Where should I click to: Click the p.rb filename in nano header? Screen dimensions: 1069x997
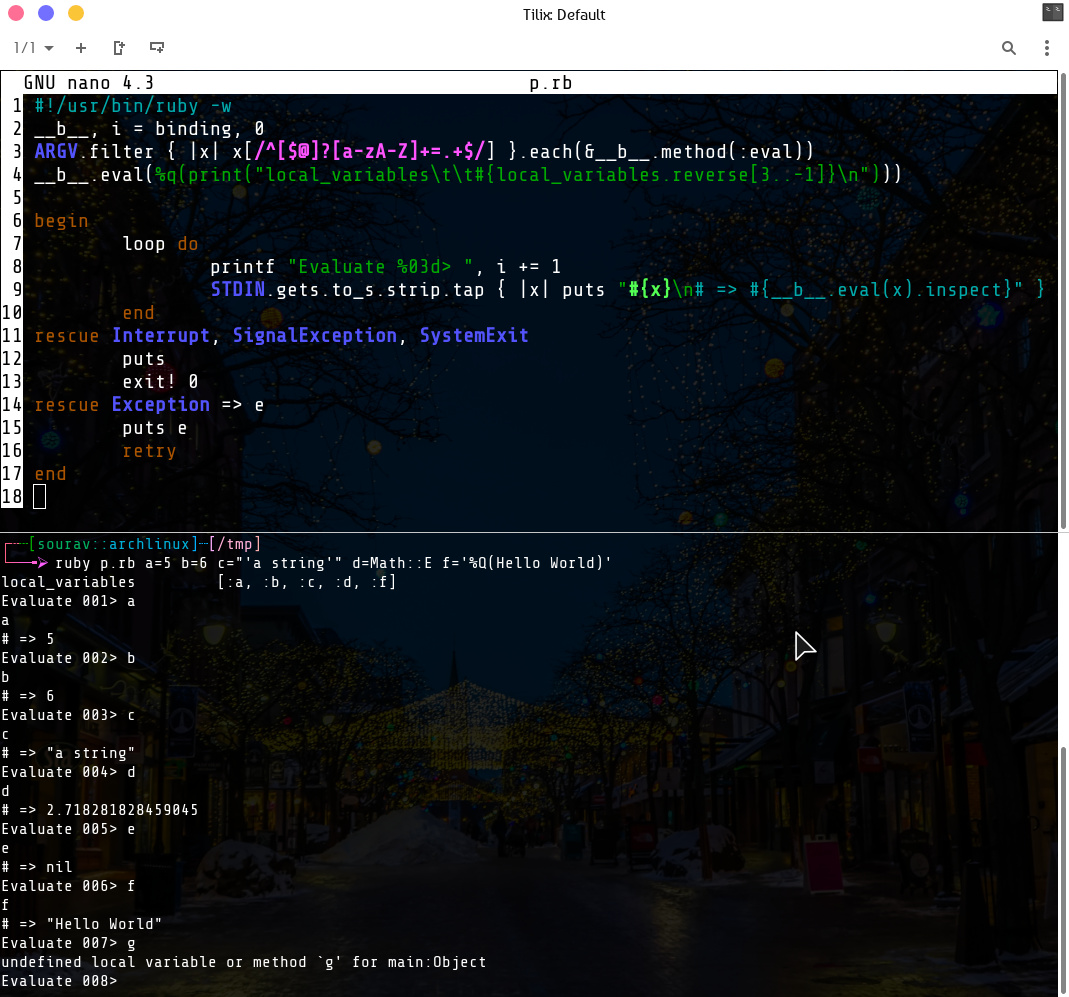(x=551, y=83)
